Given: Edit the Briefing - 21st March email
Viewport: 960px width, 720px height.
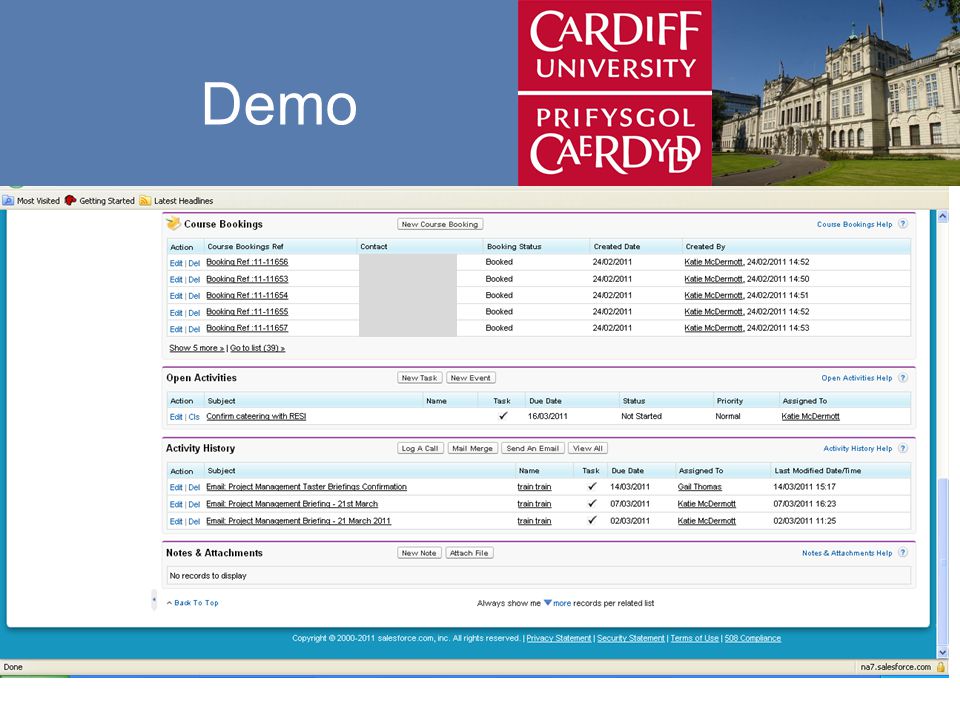Looking at the screenshot, I should (176, 504).
